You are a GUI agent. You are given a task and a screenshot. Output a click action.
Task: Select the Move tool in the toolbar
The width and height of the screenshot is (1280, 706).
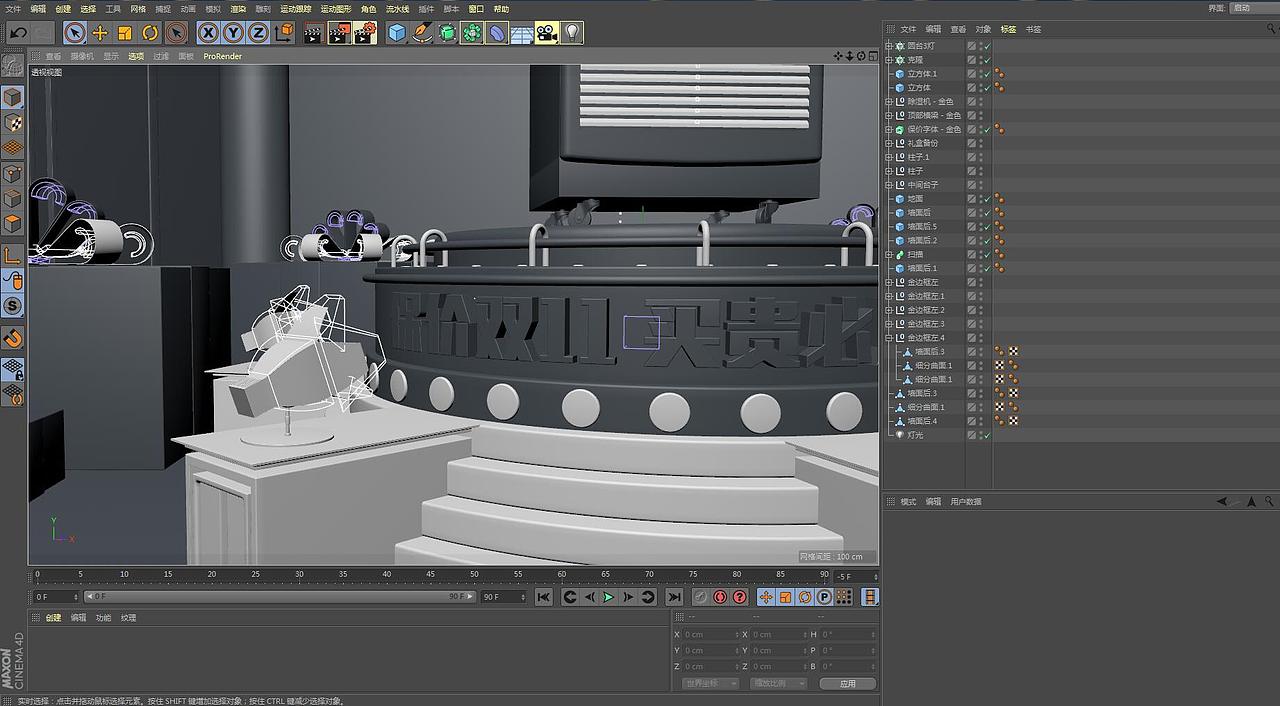point(98,32)
